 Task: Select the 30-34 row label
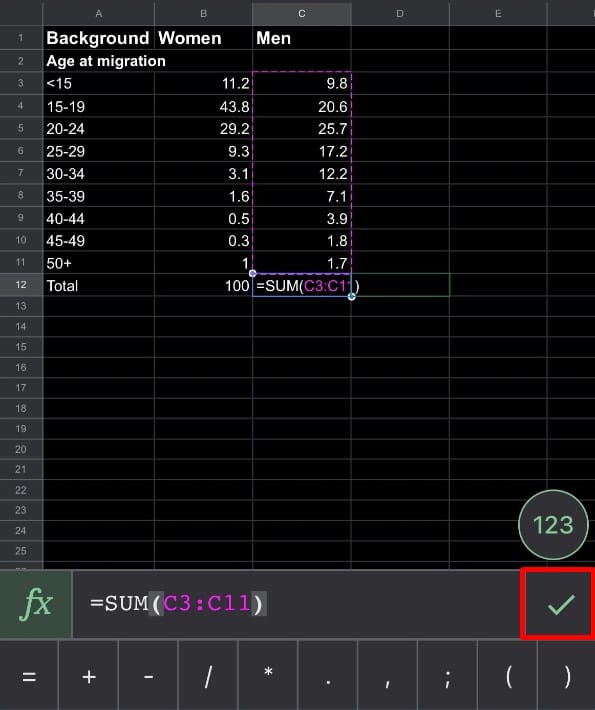coord(99,173)
